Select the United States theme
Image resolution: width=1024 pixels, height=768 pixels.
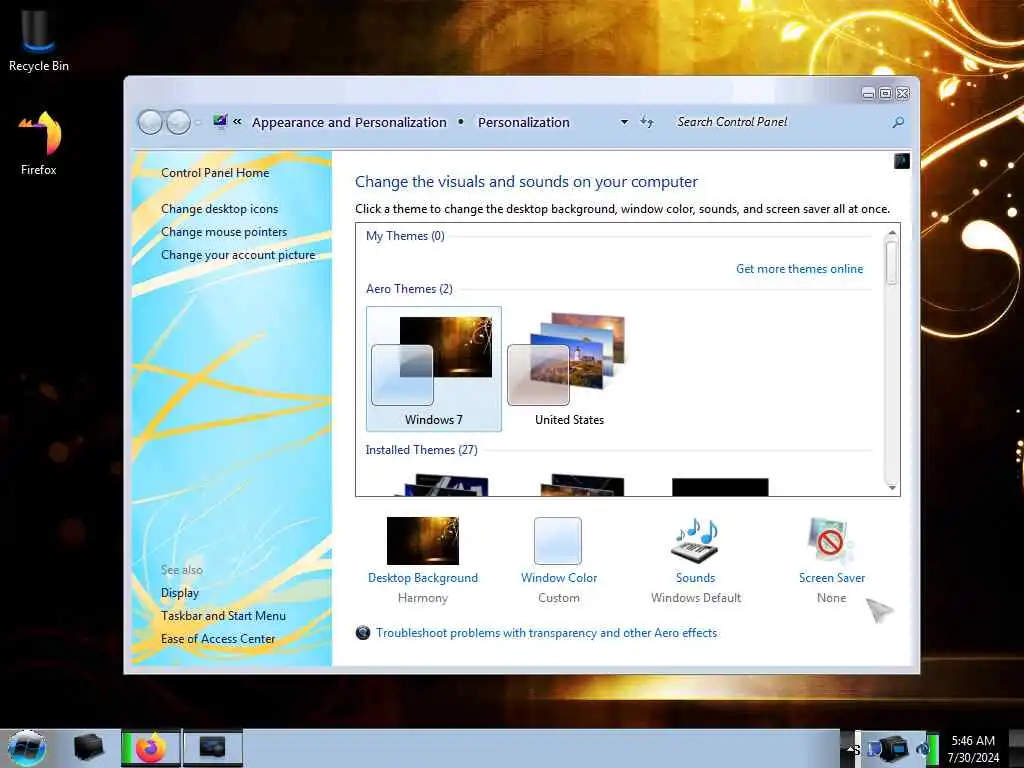(x=569, y=369)
